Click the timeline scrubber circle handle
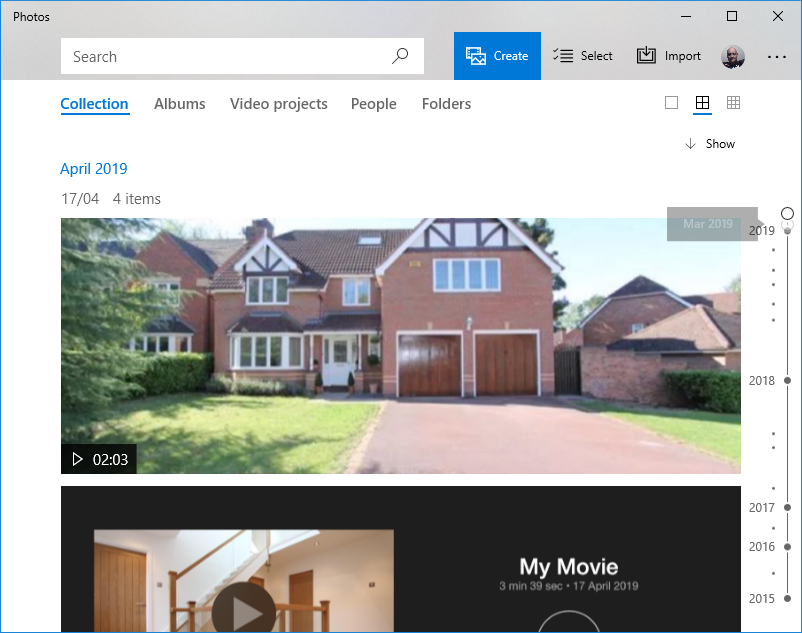The width and height of the screenshot is (802, 633). [787, 213]
